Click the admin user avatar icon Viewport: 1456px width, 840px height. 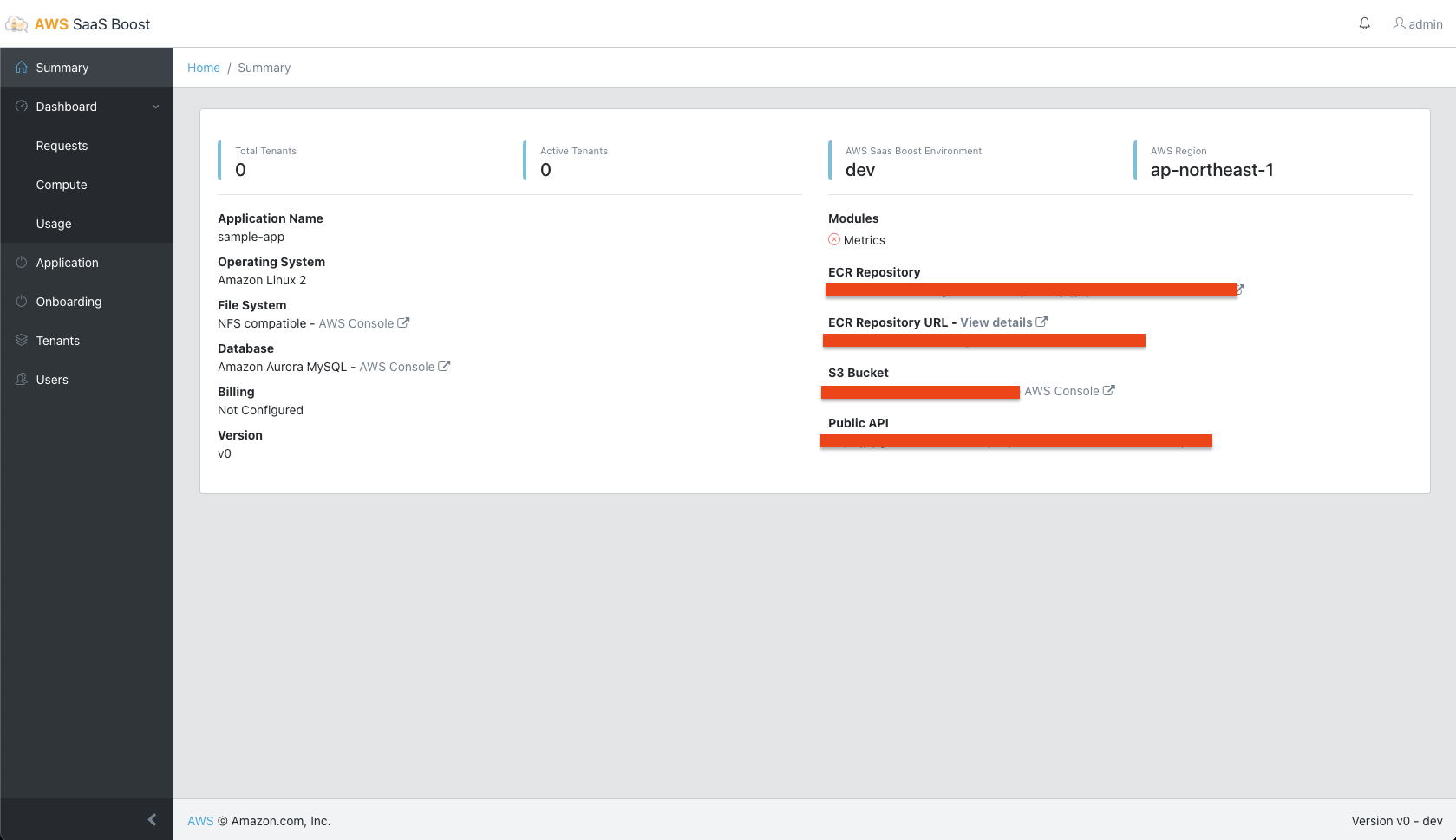pyautogui.click(x=1399, y=23)
